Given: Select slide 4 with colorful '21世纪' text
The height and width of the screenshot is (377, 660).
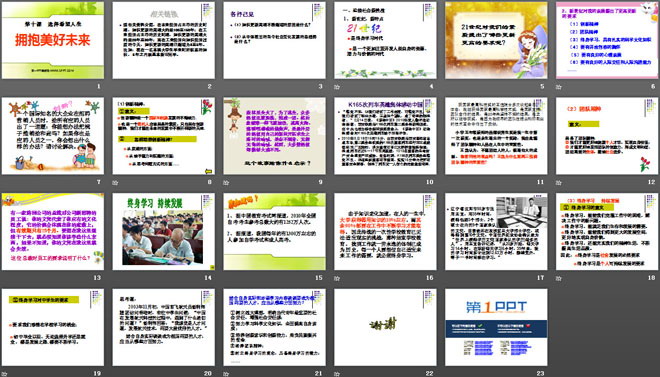Looking at the screenshot, I should 385,40.
